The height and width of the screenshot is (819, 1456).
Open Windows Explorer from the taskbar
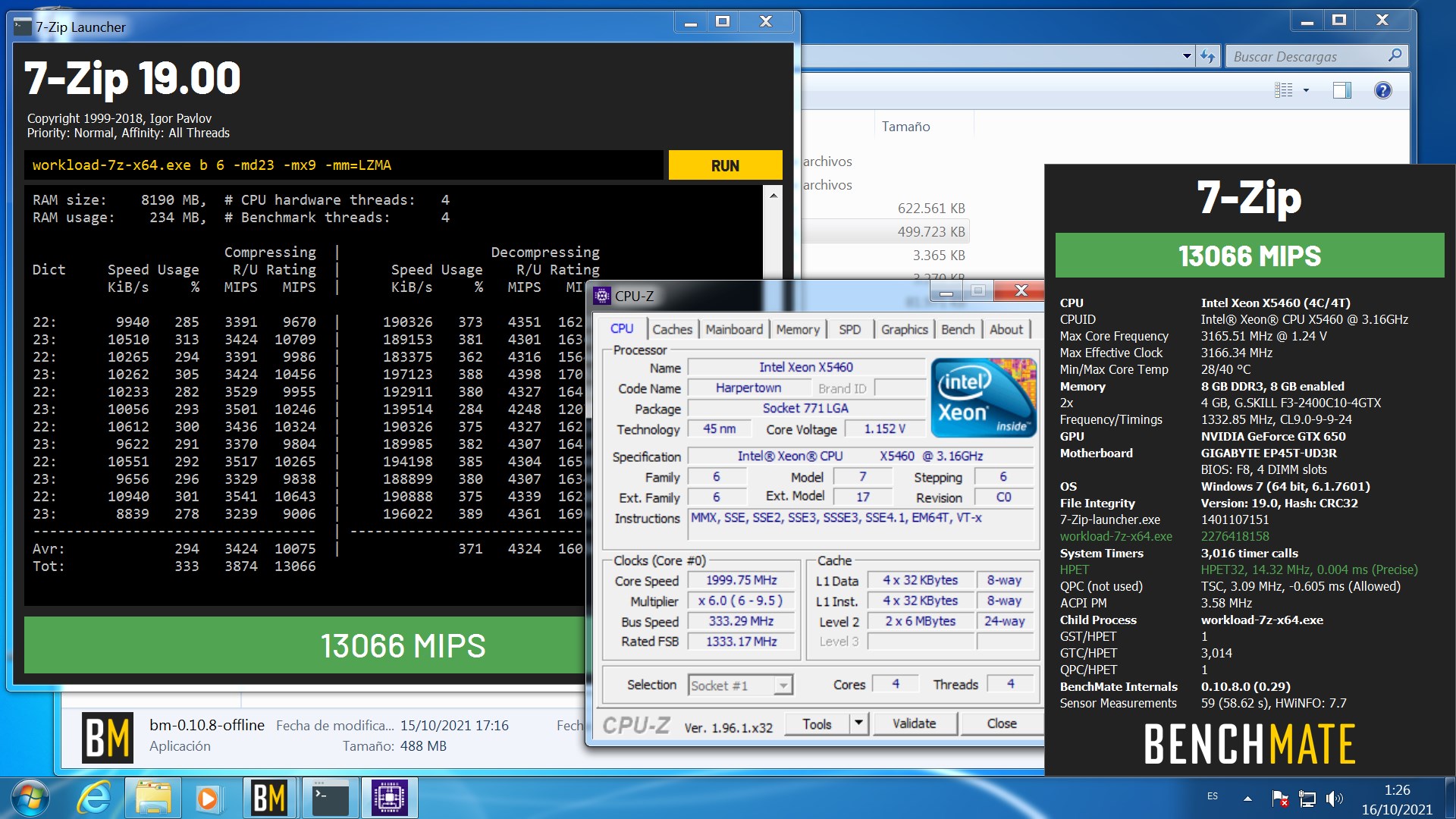coord(153,799)
